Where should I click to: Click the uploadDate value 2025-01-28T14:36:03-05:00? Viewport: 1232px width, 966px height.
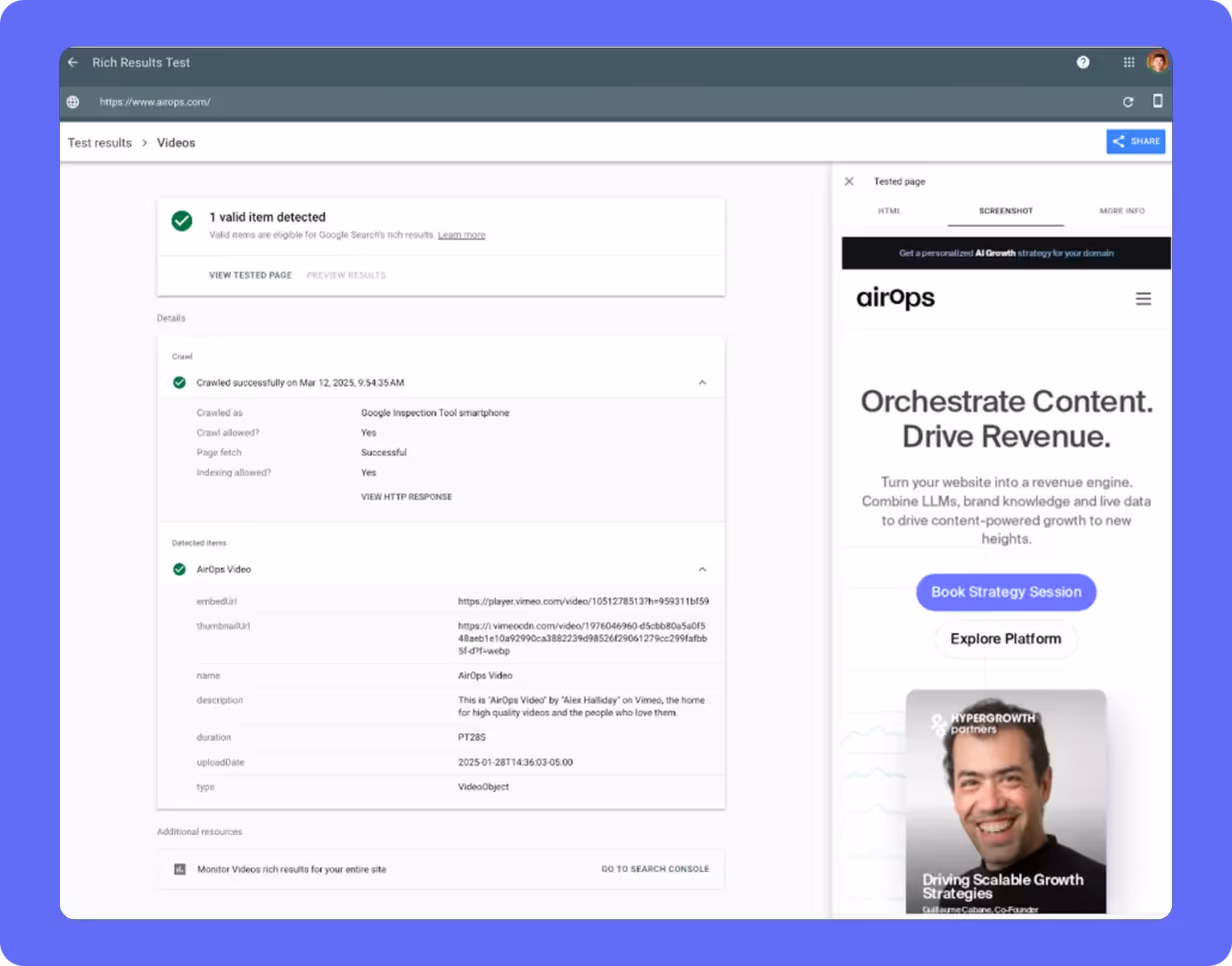pyautogui.click(x=516, y=762)
